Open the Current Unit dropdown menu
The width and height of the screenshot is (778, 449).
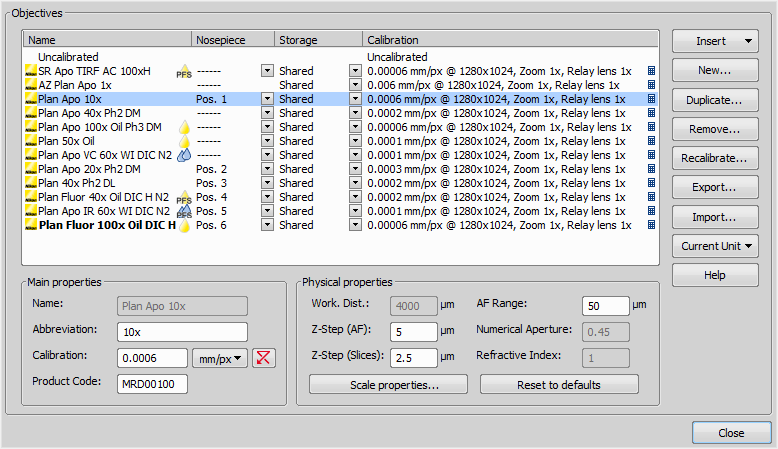[715, 245]
